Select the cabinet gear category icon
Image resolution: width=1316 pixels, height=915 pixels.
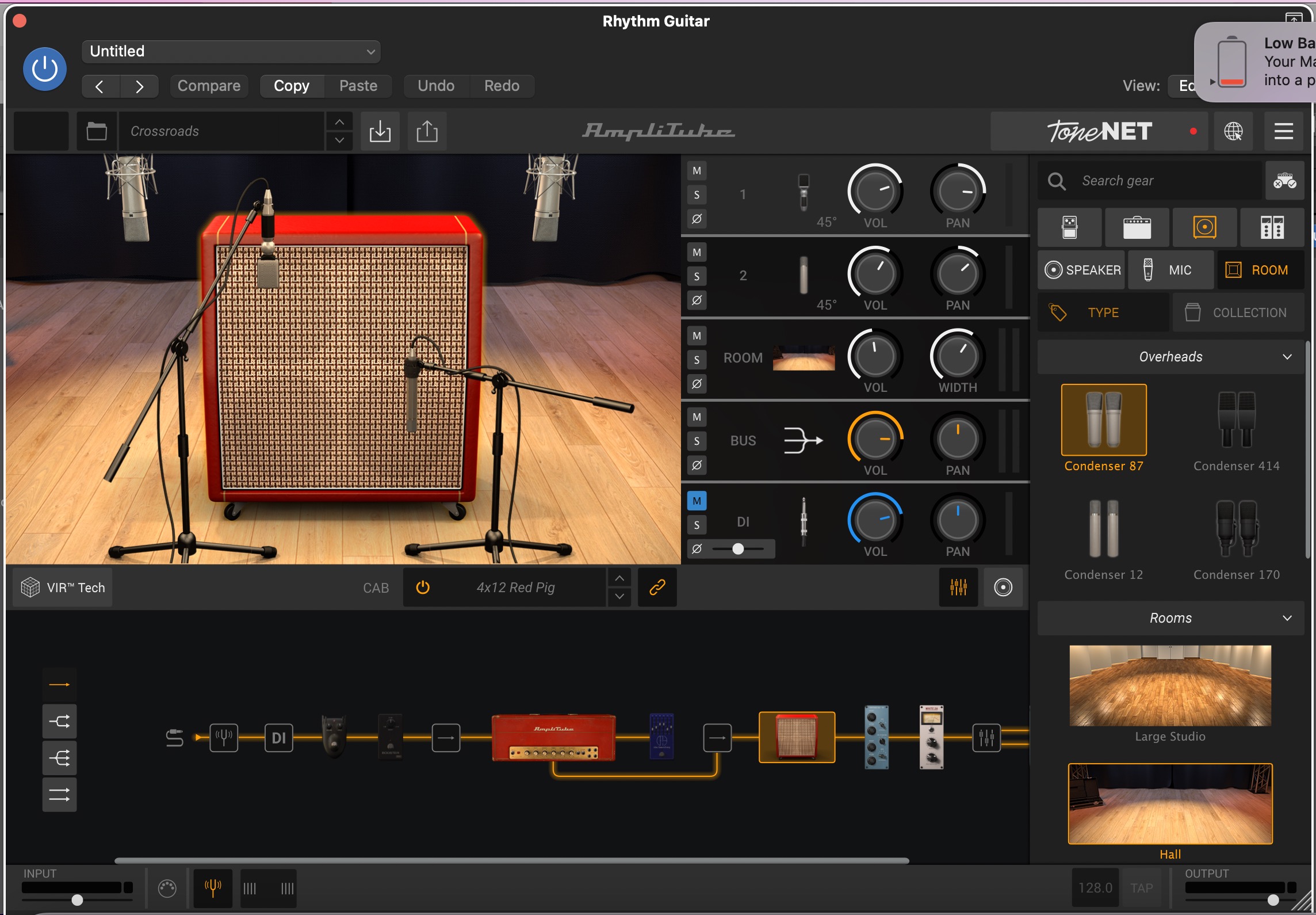(x=1204, y=227)
